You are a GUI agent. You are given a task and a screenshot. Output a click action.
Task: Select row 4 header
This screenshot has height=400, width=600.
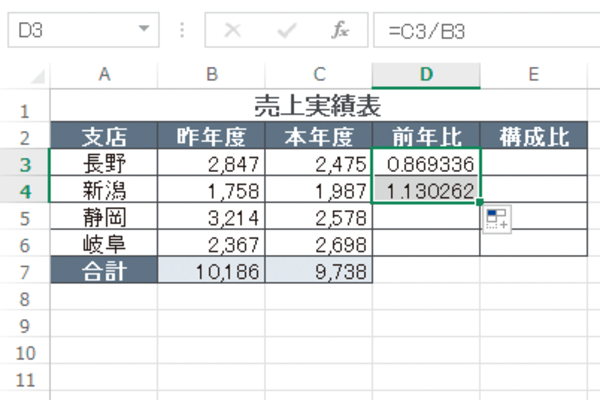click(25, 189)
